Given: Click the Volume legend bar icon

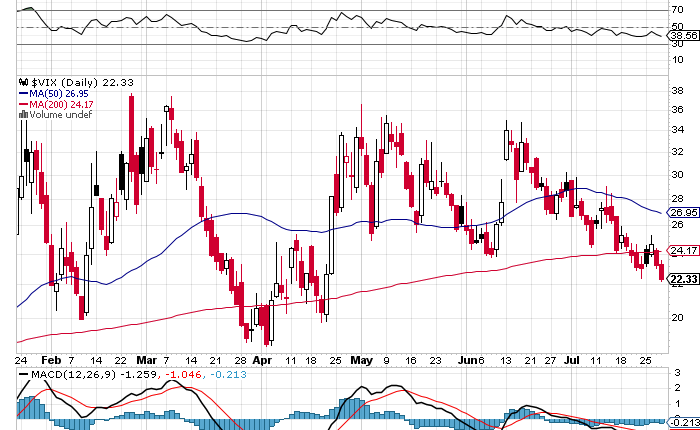Looking at the screenshot, I should tap(24, 114).
